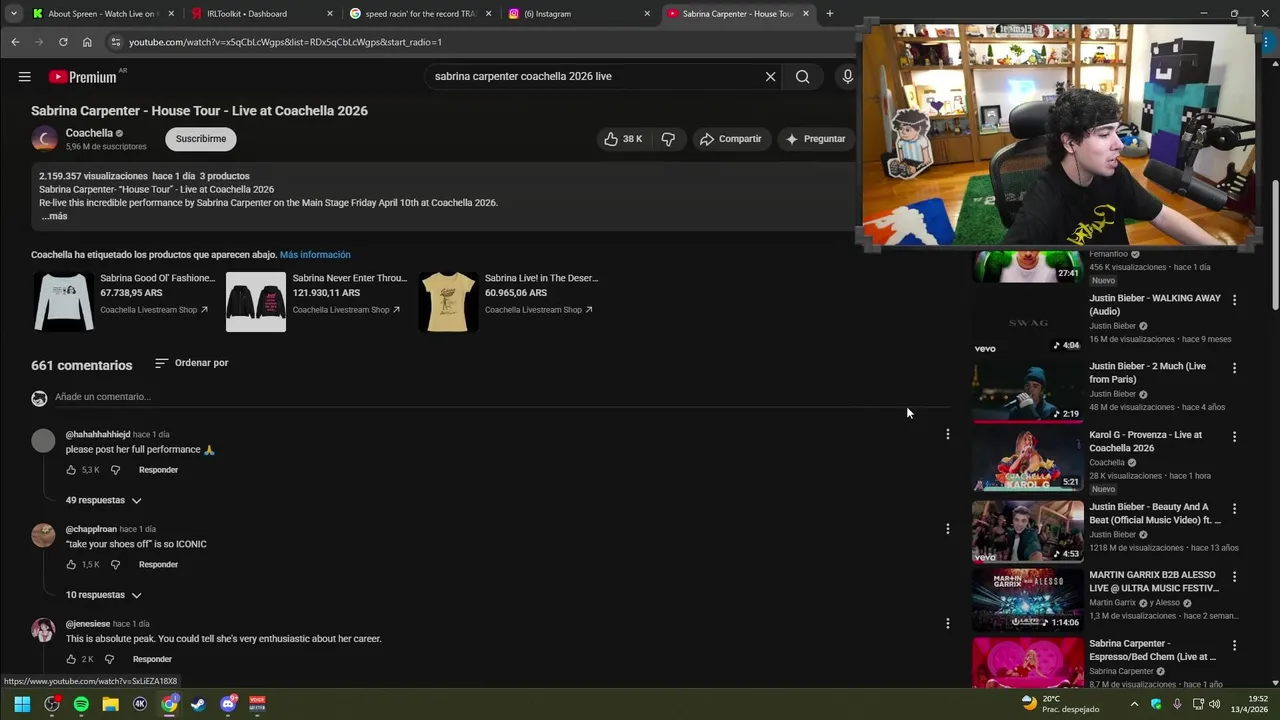The height and width of the screenshot is (720, 1280).
Task: Open the taskbar volume control
Action: [x=1214, y=704]
